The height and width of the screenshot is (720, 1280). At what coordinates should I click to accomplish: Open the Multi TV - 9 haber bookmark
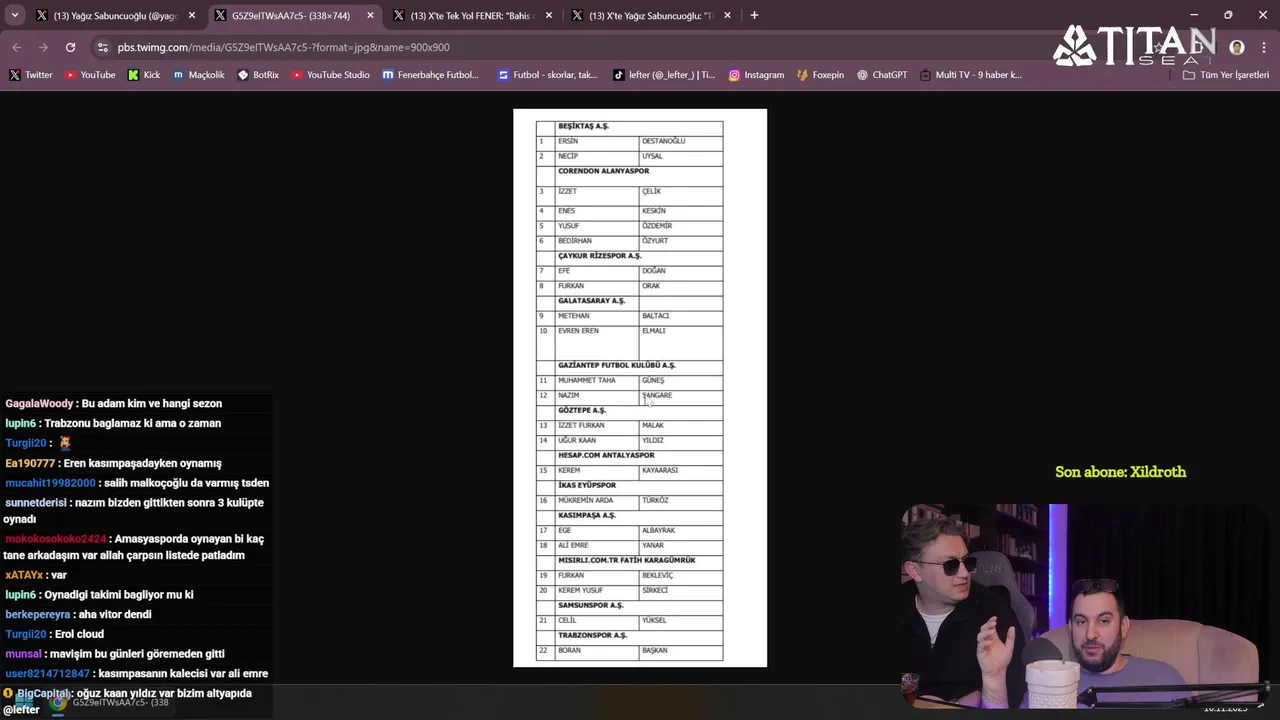(970, 75)
